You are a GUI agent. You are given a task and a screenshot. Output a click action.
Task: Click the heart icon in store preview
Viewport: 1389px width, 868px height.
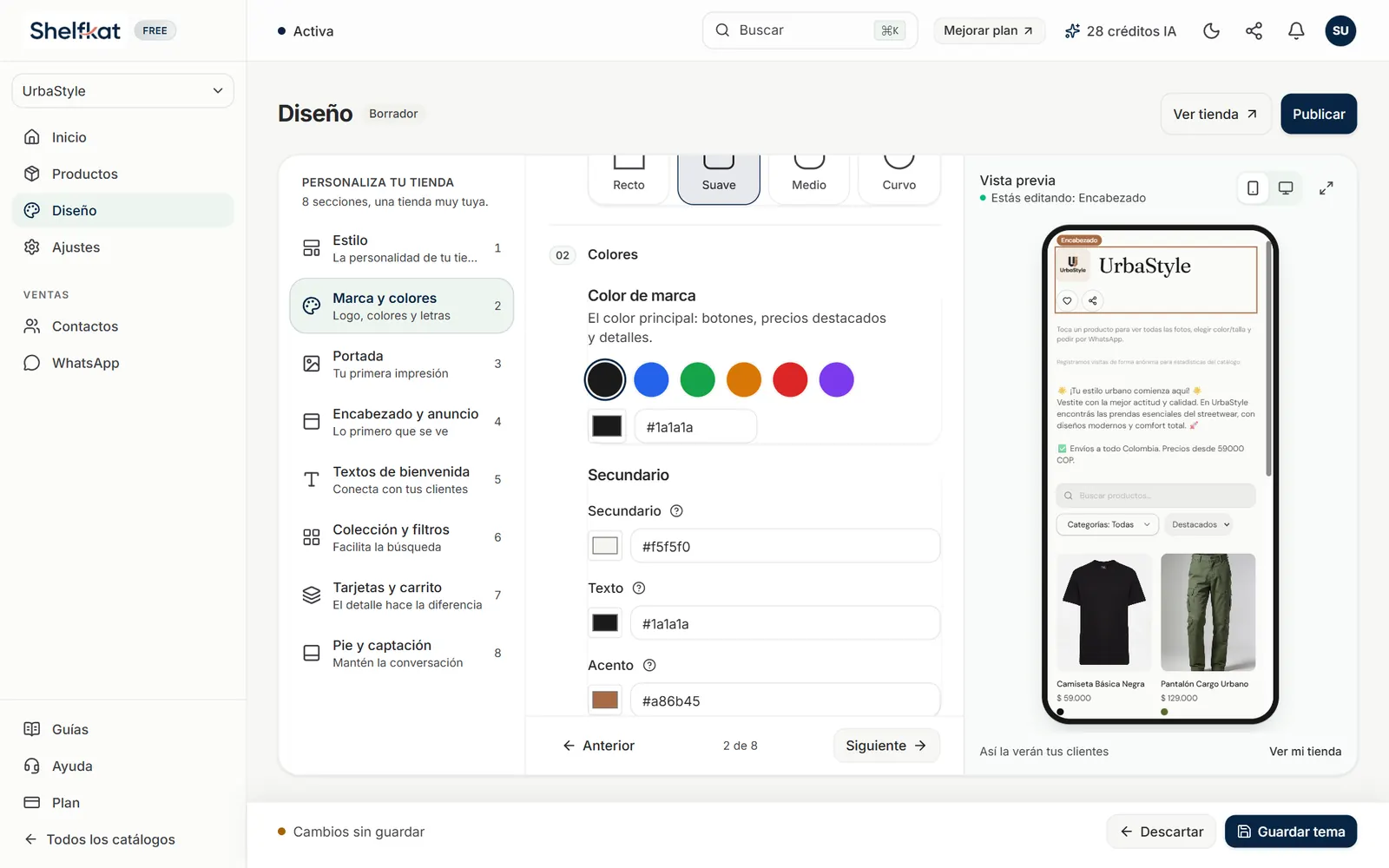1067,300
